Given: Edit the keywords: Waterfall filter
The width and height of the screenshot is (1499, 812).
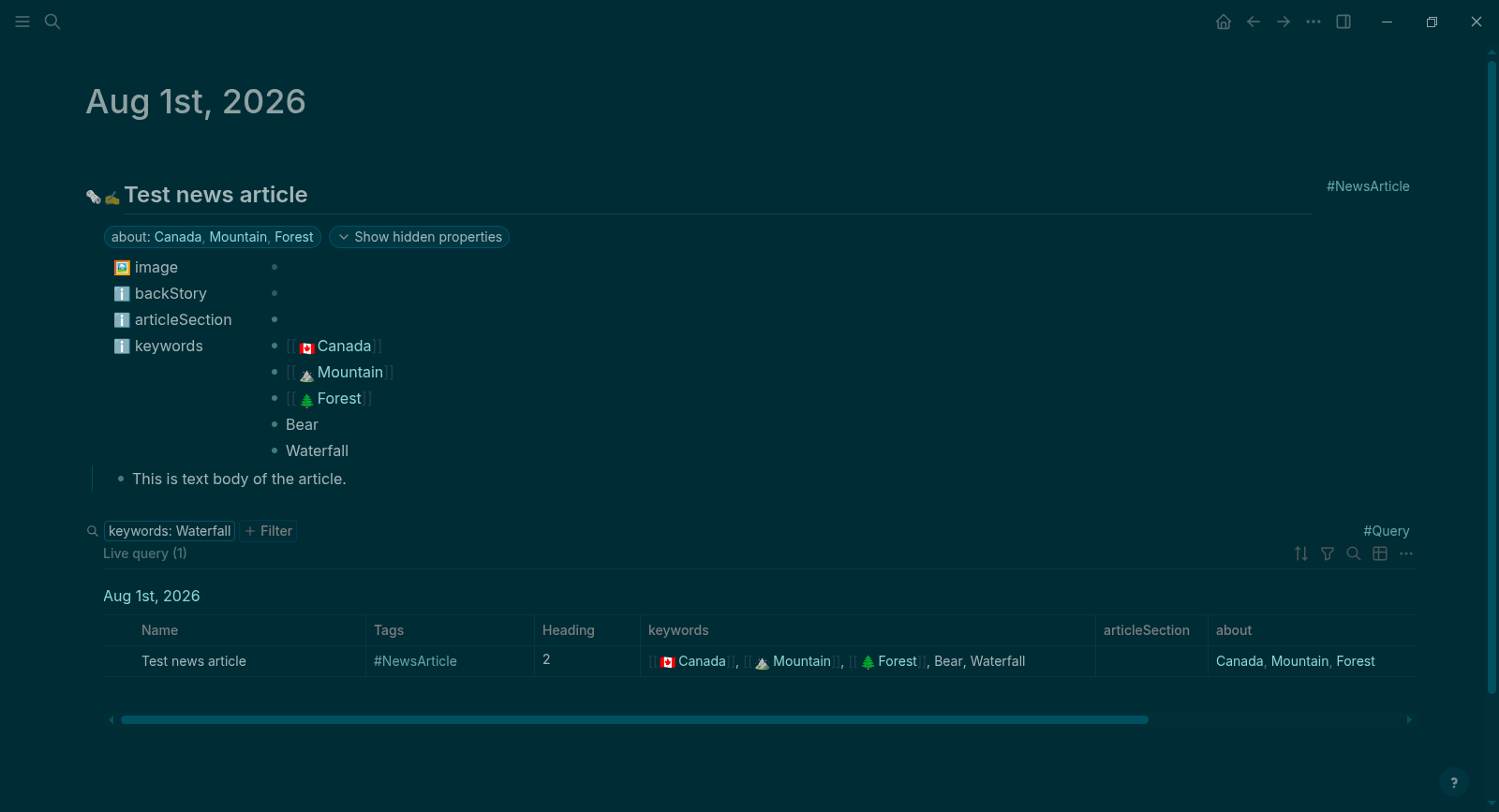Looking at the screenshot, I should tap(170, 531).
